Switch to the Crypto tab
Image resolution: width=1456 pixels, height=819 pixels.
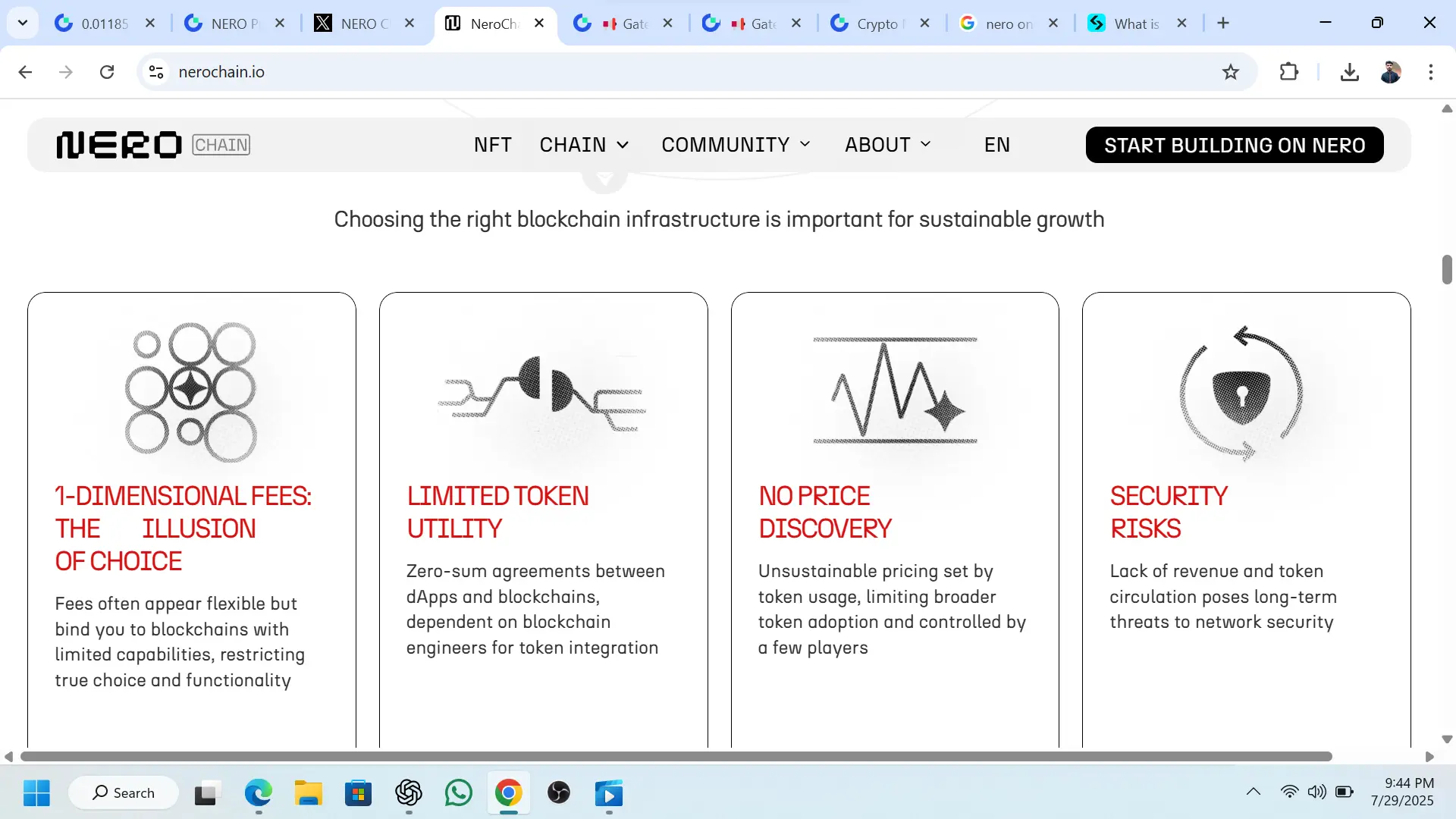coord(880,24)
